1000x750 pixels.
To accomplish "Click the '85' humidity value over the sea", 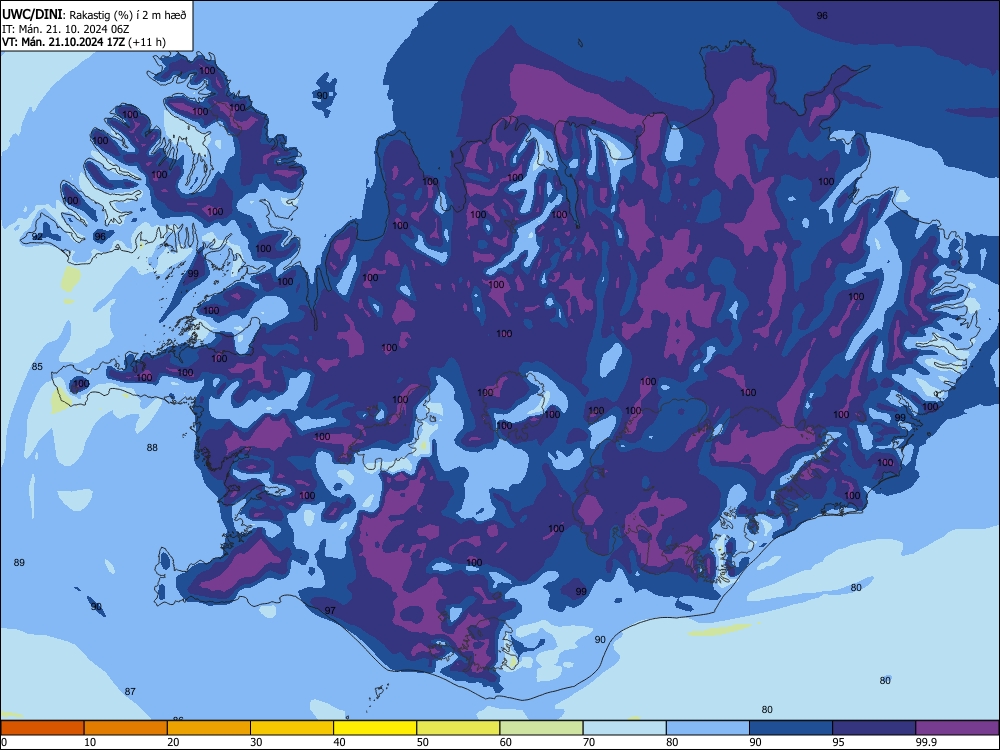I will pyautogui.click(x=38, y=367).
